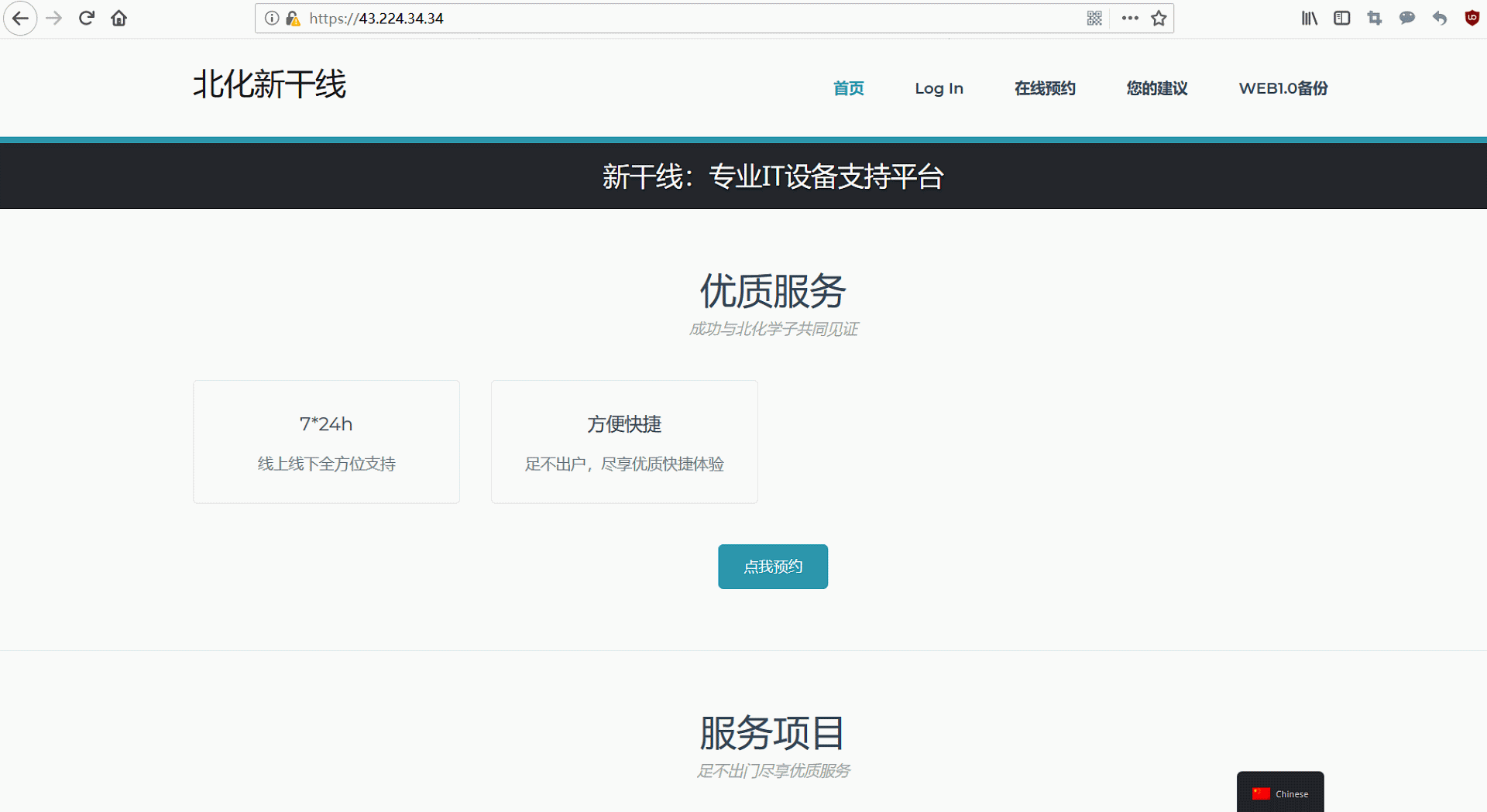1487x812 pixels.
Task: Bookmark this page with the star icon
Action: coord(1159,19)
